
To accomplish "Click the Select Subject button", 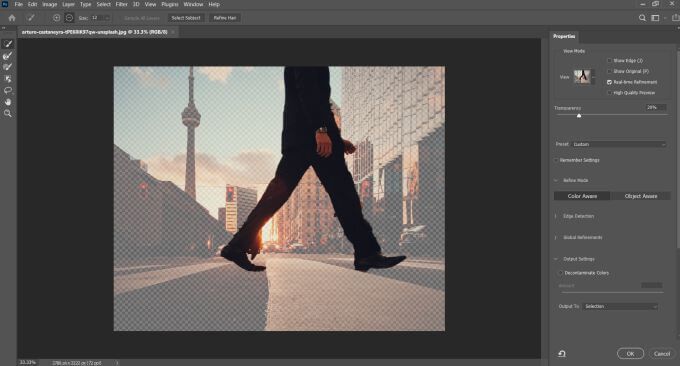I will (x=186, y=18).
